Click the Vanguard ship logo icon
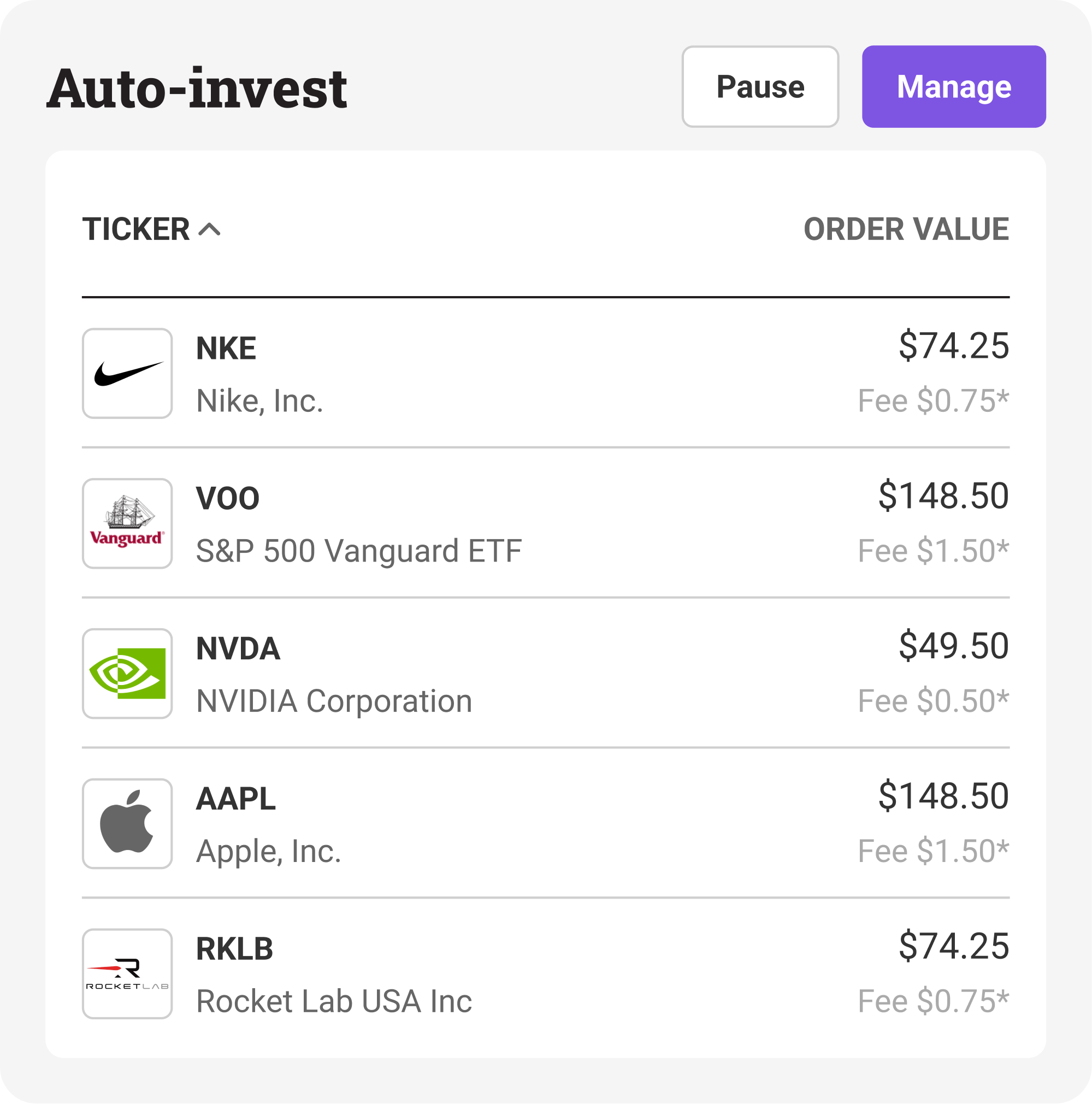The height and width of the screenshot is (1104, 1092). click(127, 523)
